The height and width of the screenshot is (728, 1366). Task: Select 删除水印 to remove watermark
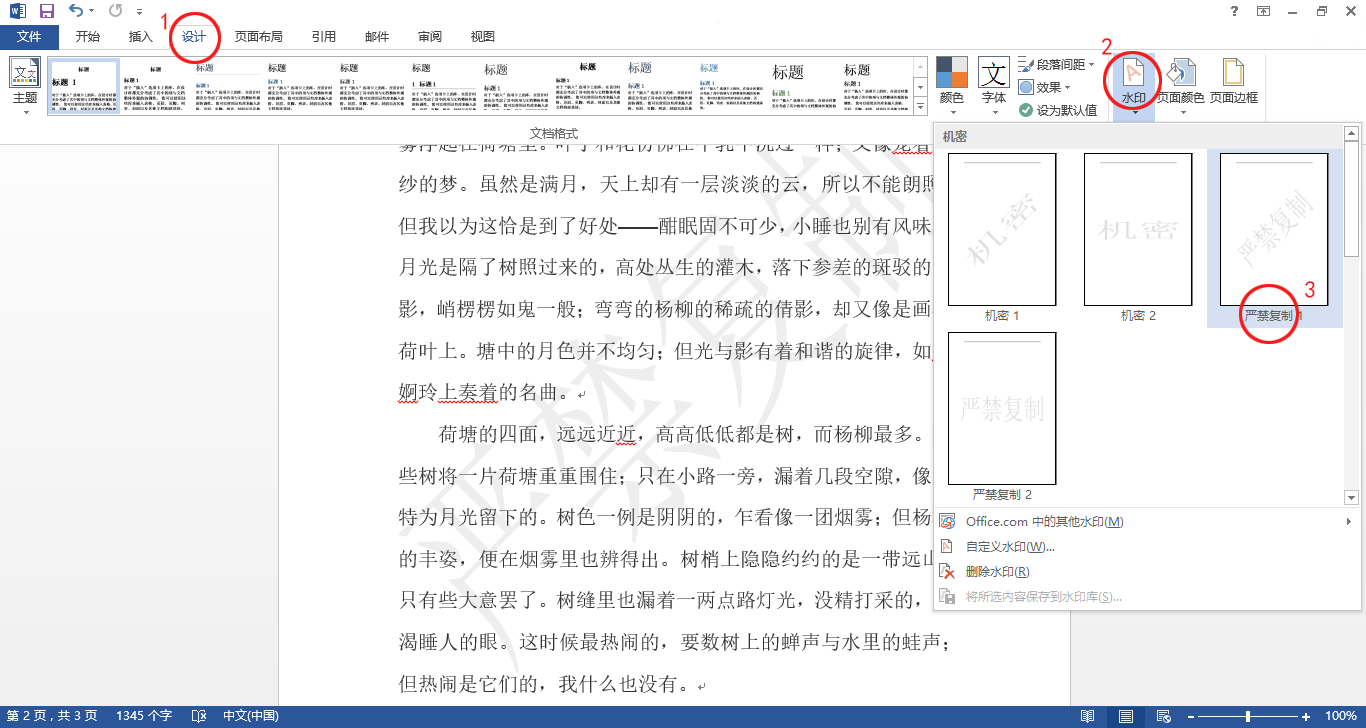pyautogui.click(x=1146, y=571)
